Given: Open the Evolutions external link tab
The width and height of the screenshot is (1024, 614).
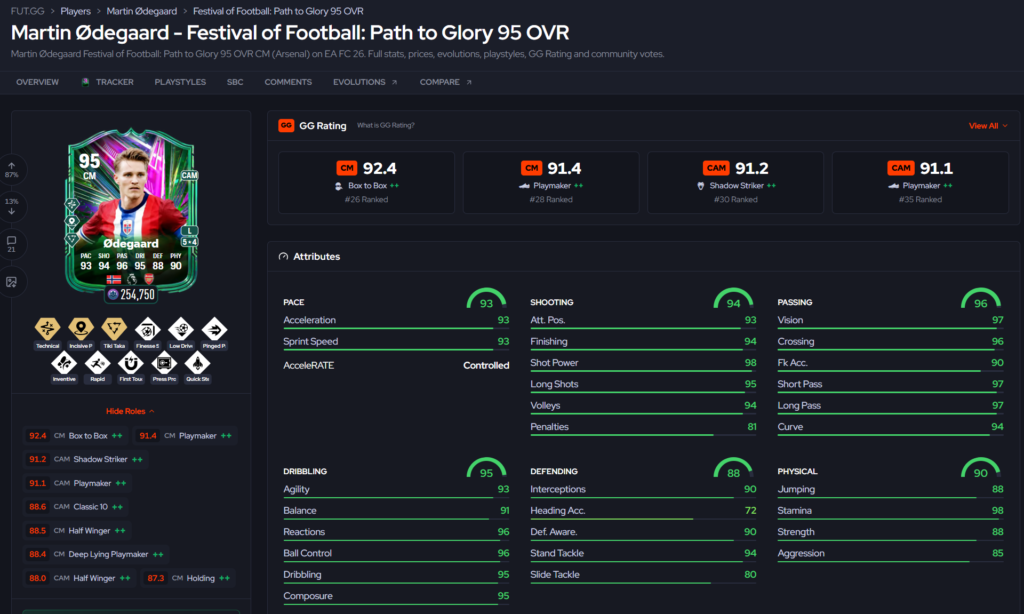Looking at the screenshot, I should pyautogui.click(x=364, y=82).
